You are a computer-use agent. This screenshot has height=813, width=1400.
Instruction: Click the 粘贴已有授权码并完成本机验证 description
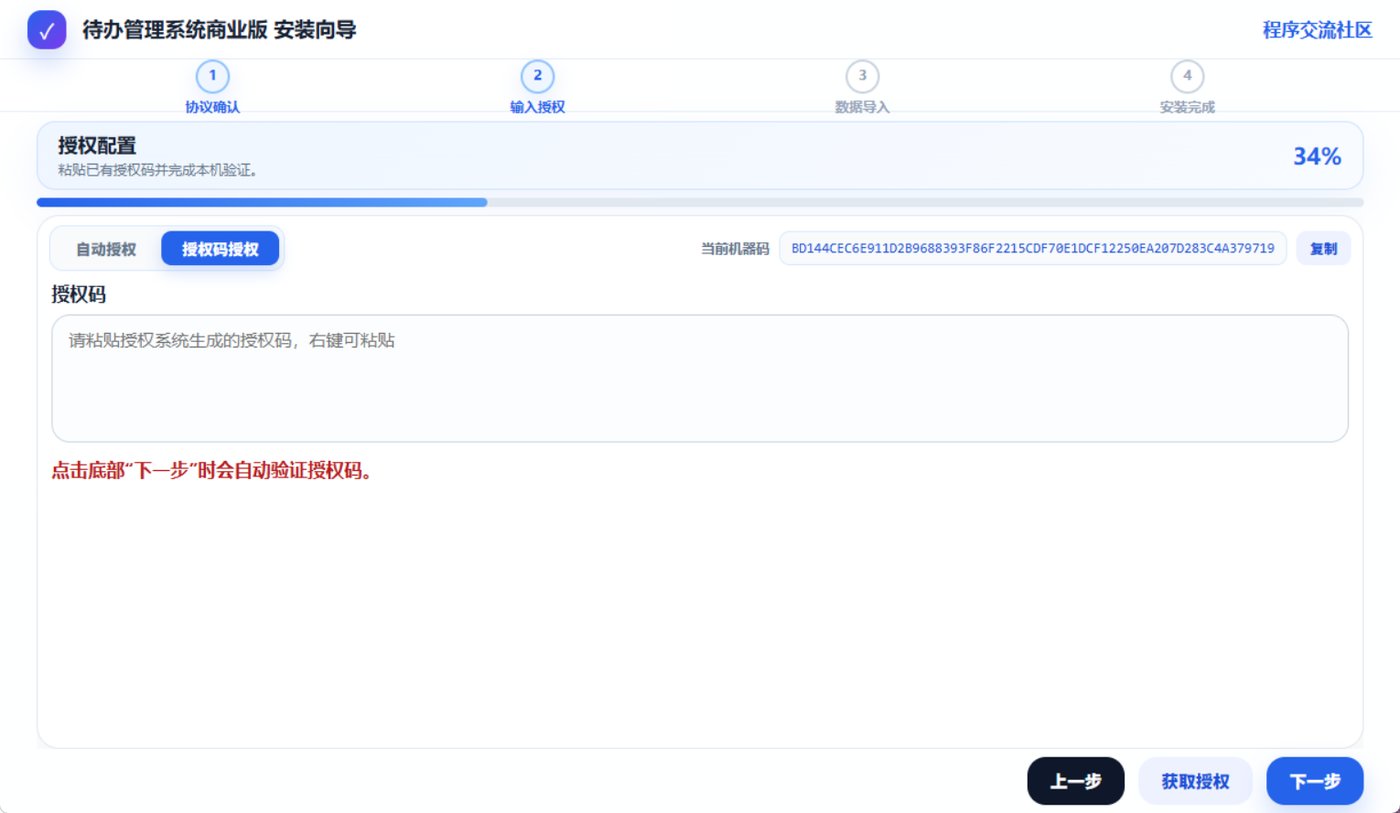[158, 170]
